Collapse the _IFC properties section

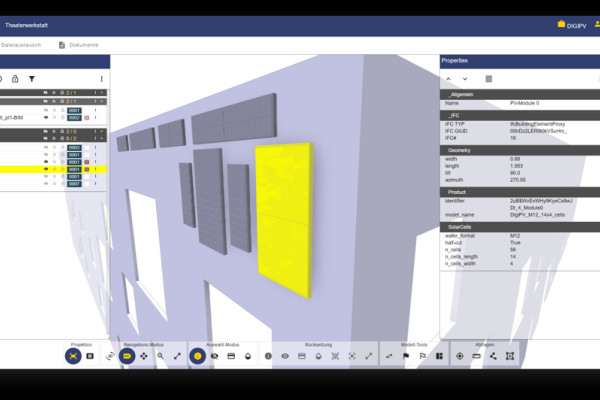point(520,115)
